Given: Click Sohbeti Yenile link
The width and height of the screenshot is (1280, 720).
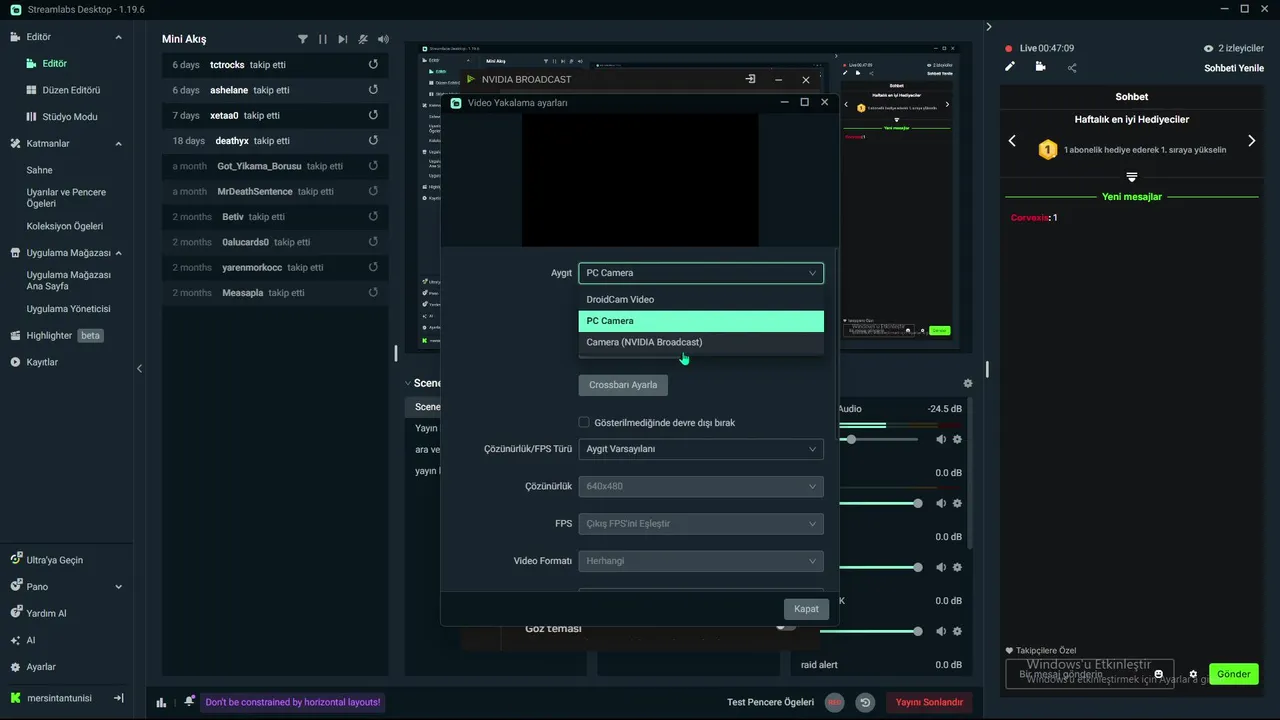Looking at the screenshot, I should (1234, 68).
